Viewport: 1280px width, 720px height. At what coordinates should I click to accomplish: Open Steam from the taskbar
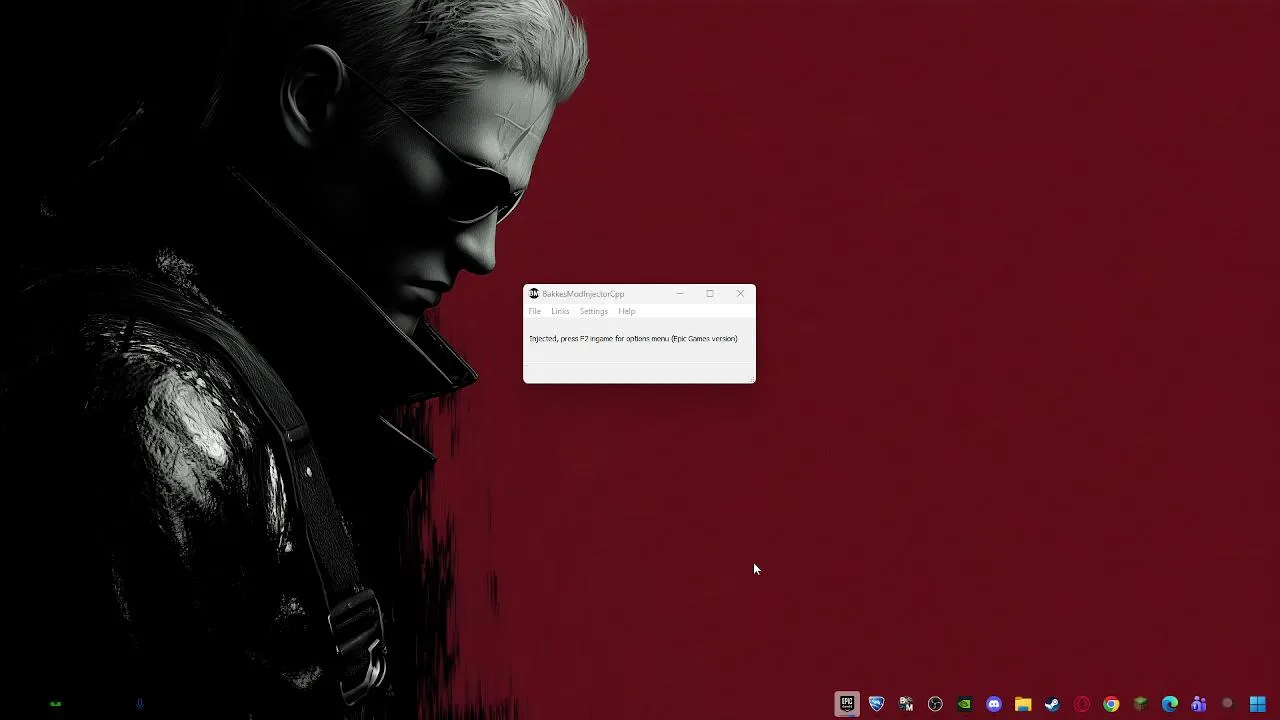1052,704
